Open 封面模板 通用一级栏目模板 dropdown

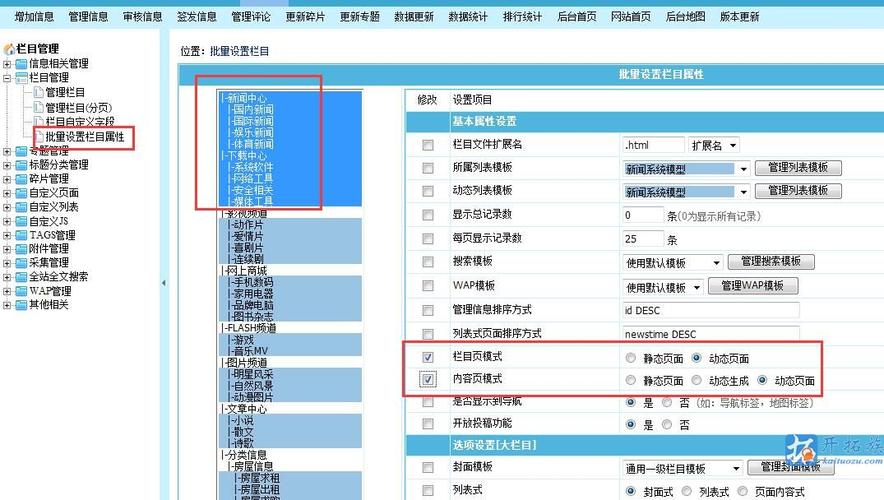point(683,468)
